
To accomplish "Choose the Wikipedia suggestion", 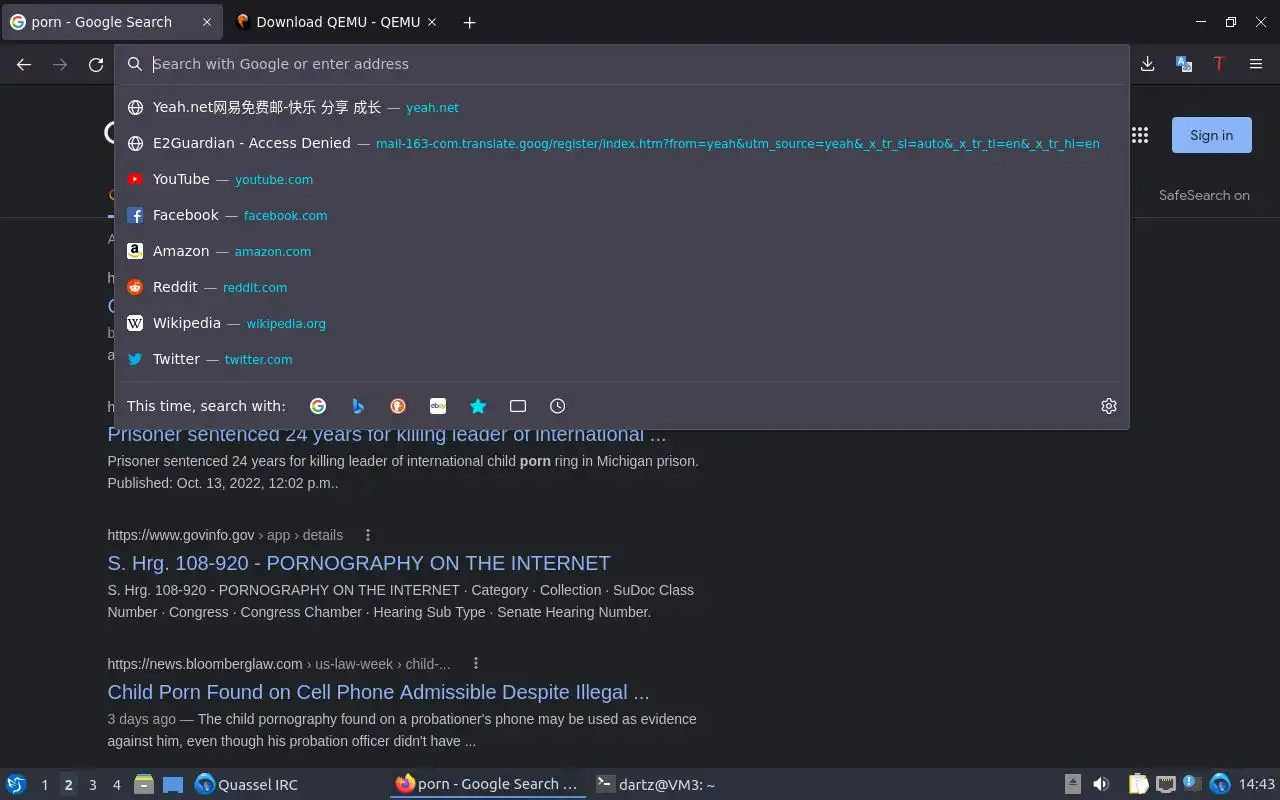I will point(622,324).
